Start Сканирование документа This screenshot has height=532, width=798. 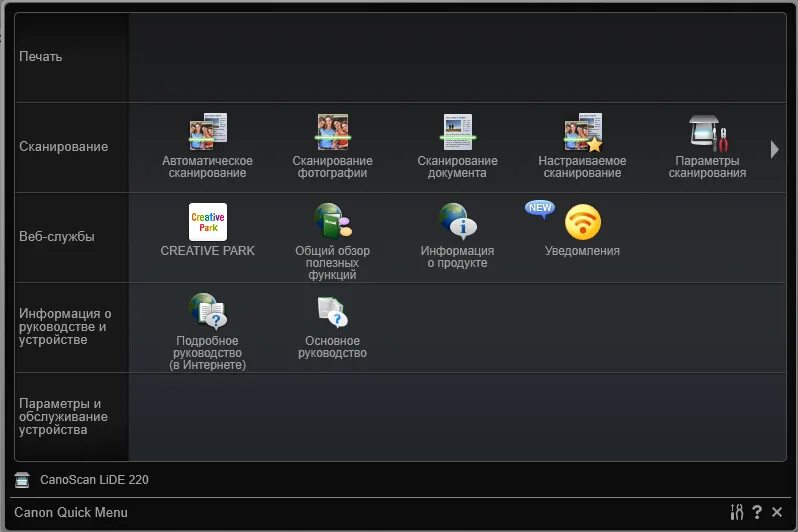point(457,145)
